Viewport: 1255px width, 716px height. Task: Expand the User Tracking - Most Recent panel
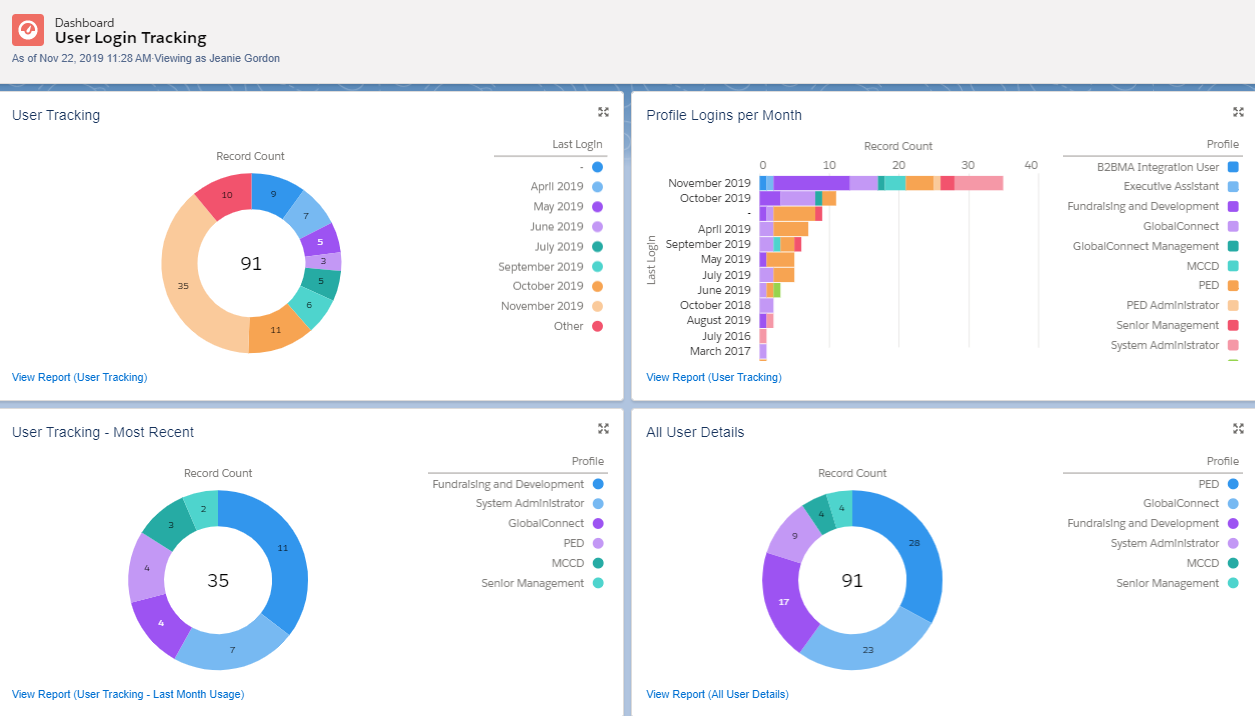(x=603, y=428)
